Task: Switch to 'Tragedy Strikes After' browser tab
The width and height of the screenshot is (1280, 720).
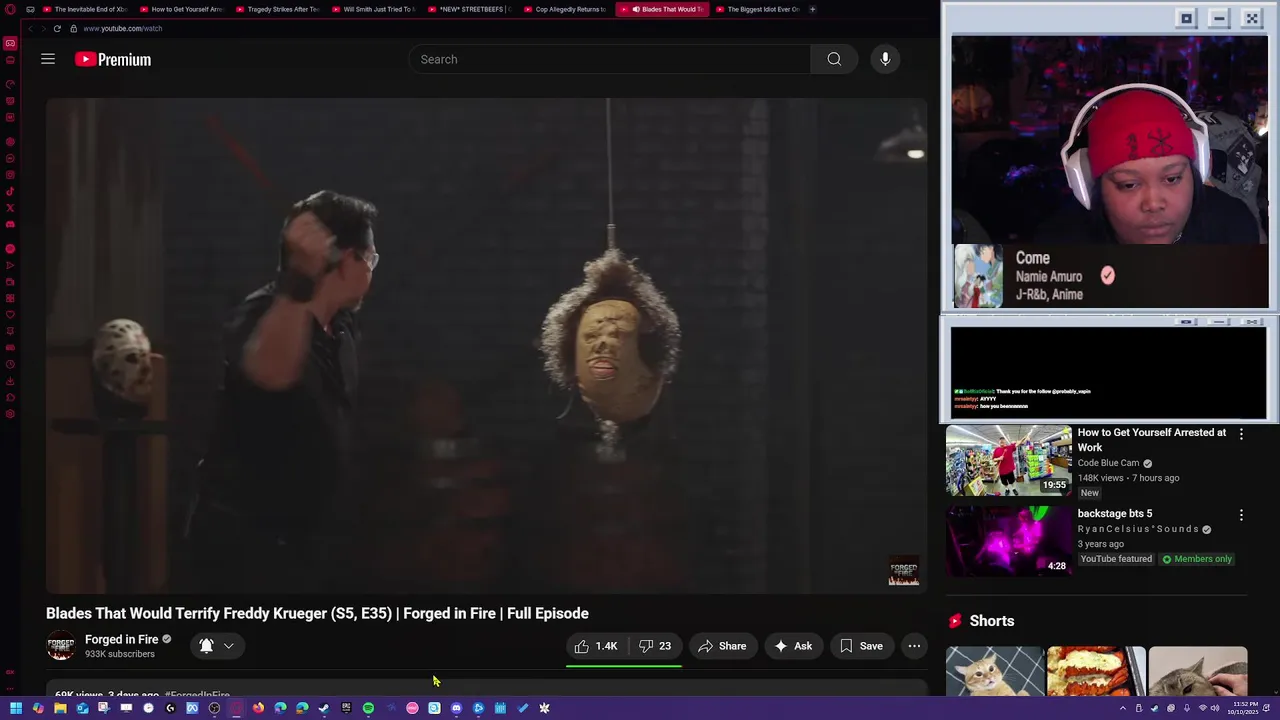Action: [277, 9]
